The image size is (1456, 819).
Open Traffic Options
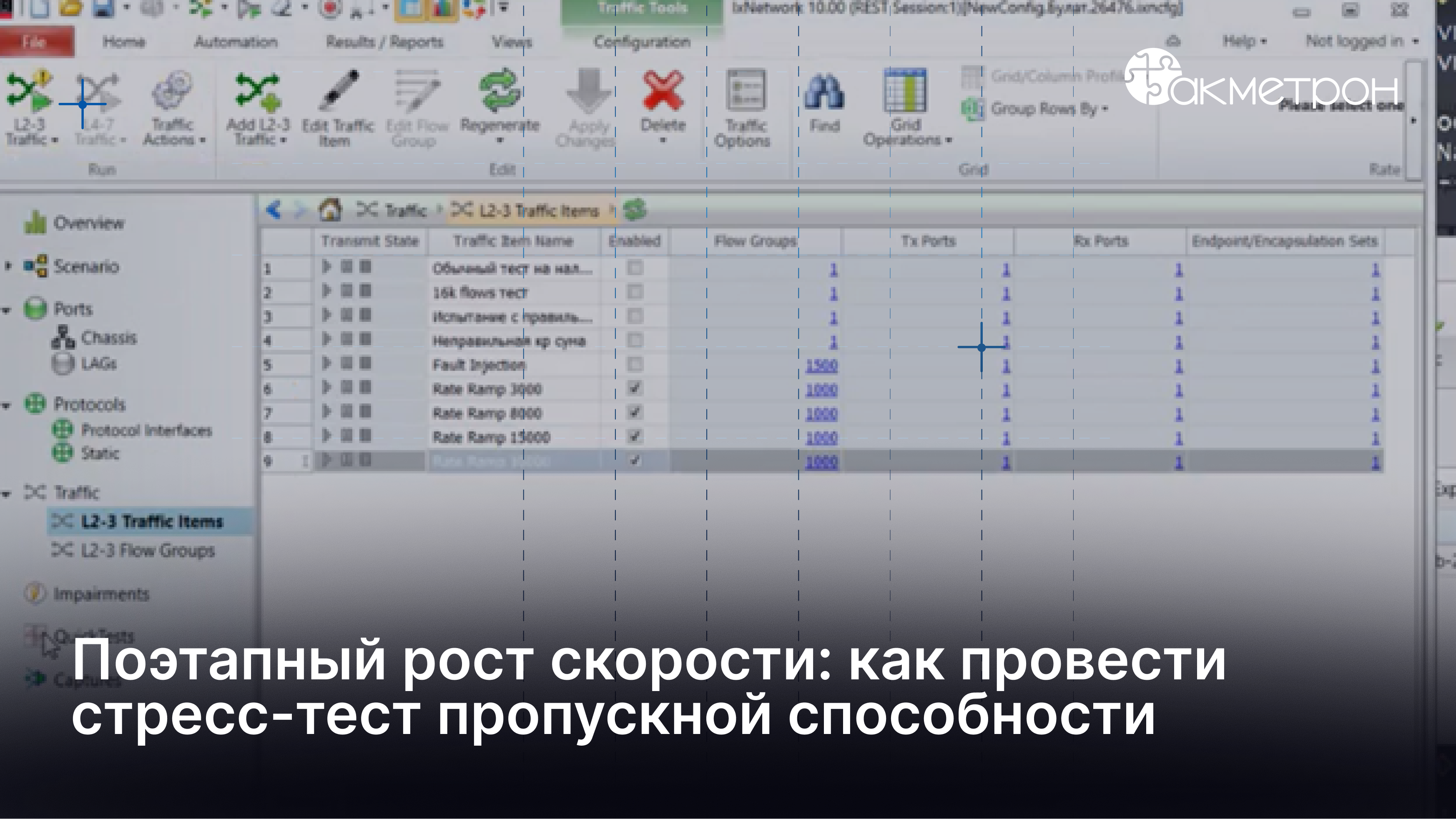(x=743, y=108)
